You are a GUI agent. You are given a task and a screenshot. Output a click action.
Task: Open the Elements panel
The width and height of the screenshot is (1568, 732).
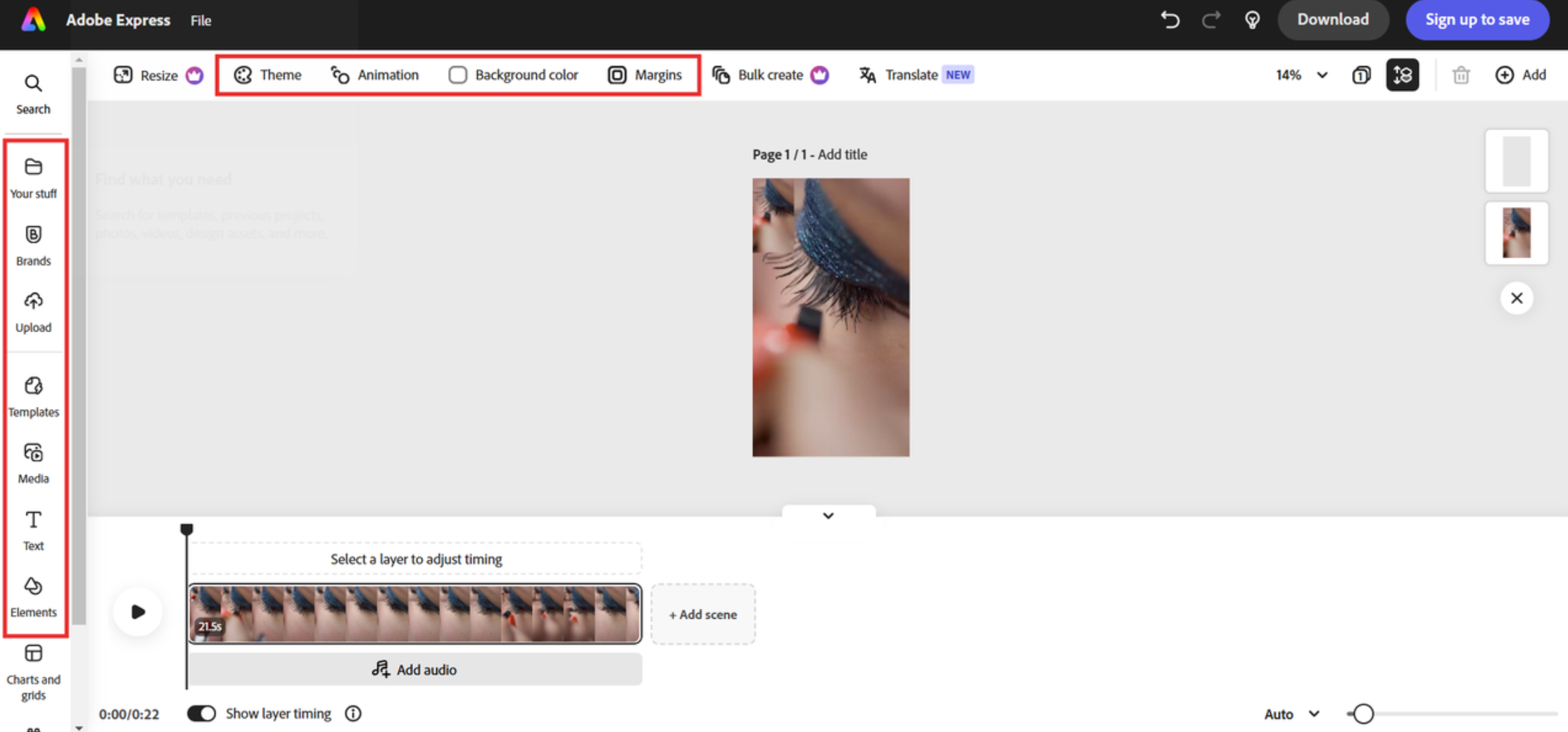[33, 596]
